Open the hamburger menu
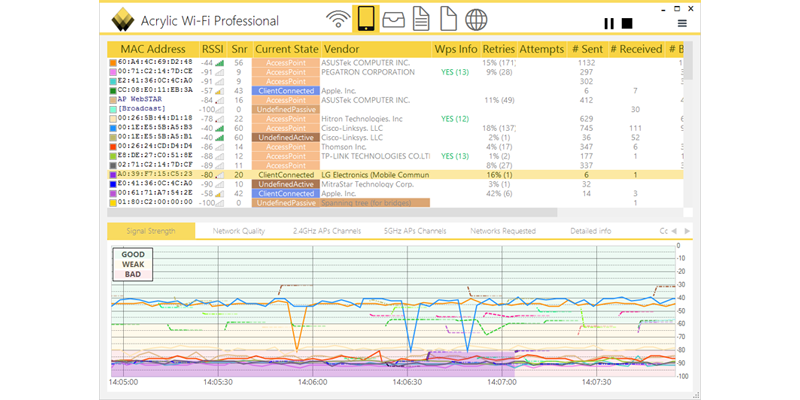800x400 pixels. (682, 23)
